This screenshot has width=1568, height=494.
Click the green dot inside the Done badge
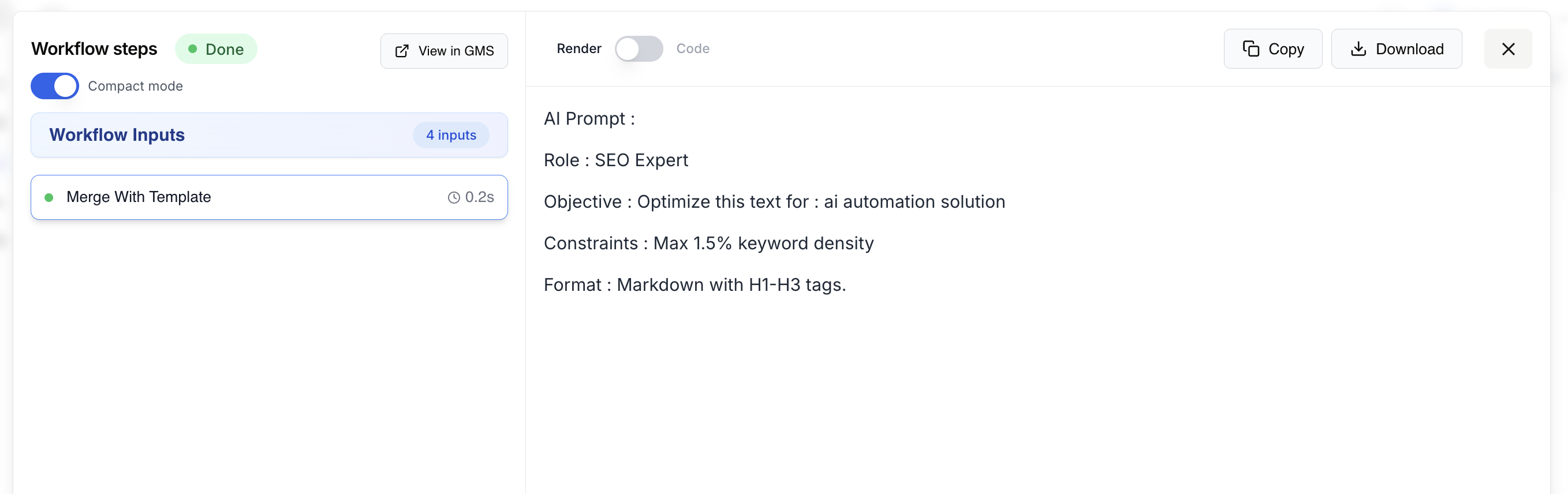(x=193, y=48)
